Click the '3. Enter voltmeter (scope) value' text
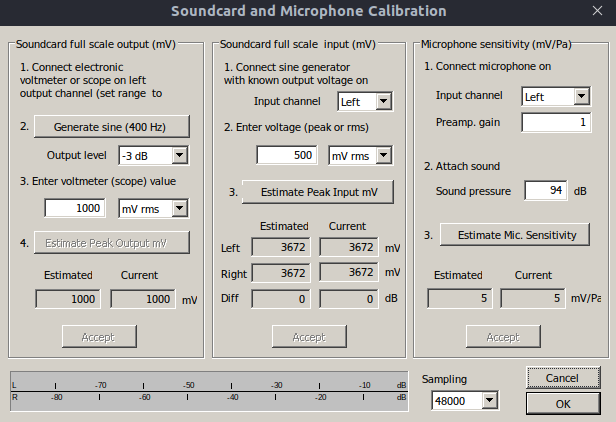 click(x=98, y=181)
